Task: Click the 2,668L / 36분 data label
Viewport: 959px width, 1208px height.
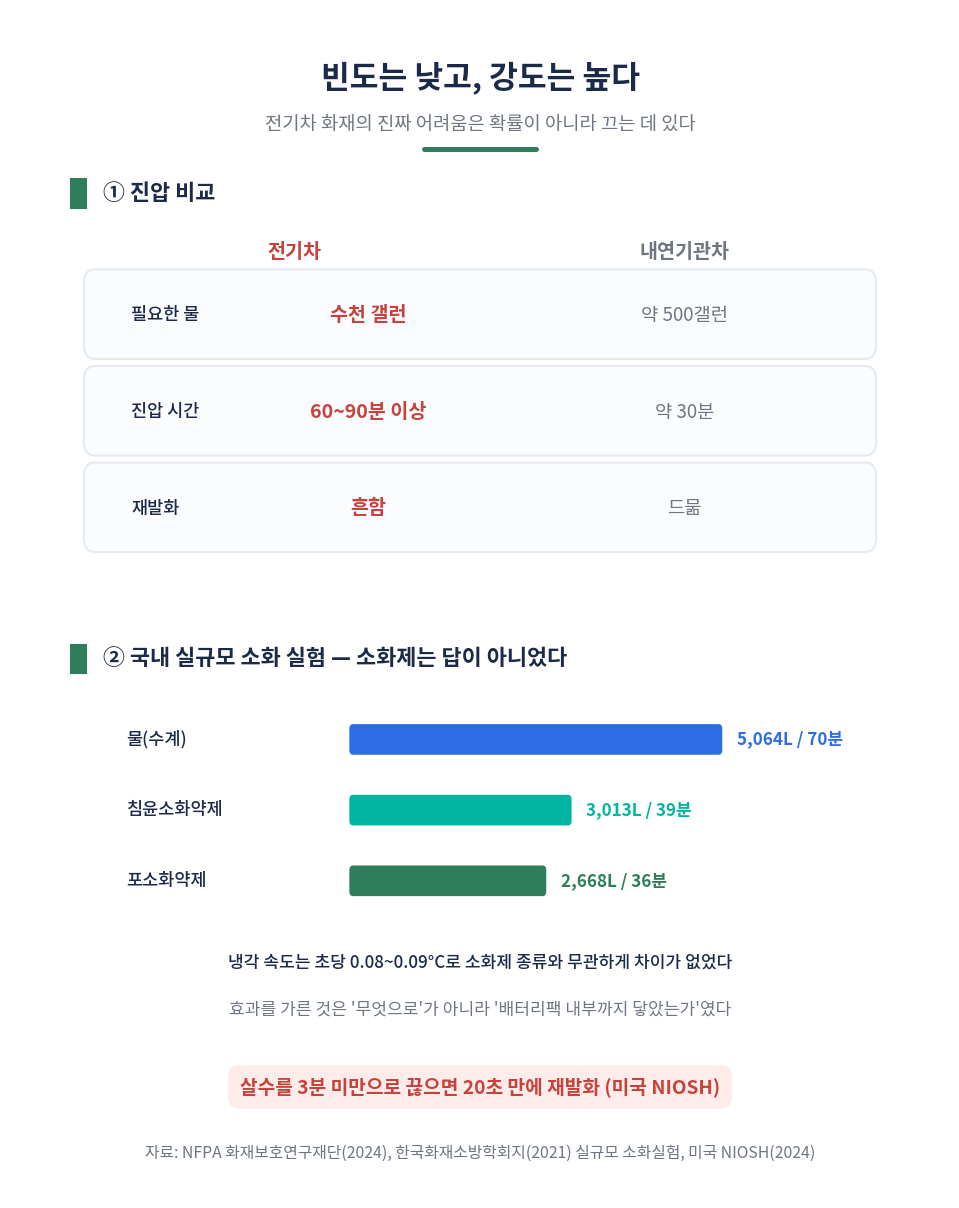Action: coord(614,881)
